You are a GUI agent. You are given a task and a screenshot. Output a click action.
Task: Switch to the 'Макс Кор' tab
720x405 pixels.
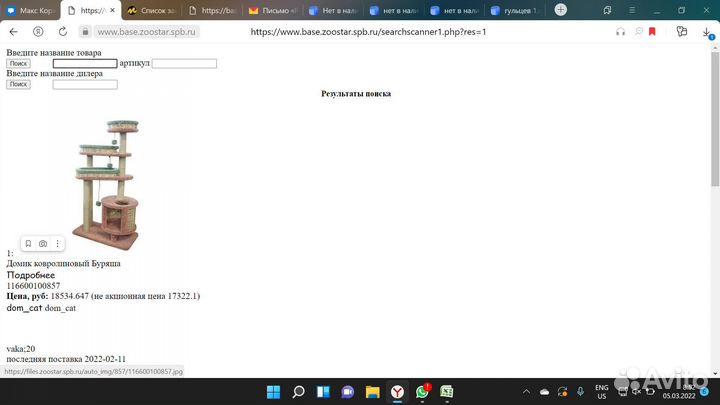pyautogui.click(x=31, y=11)
